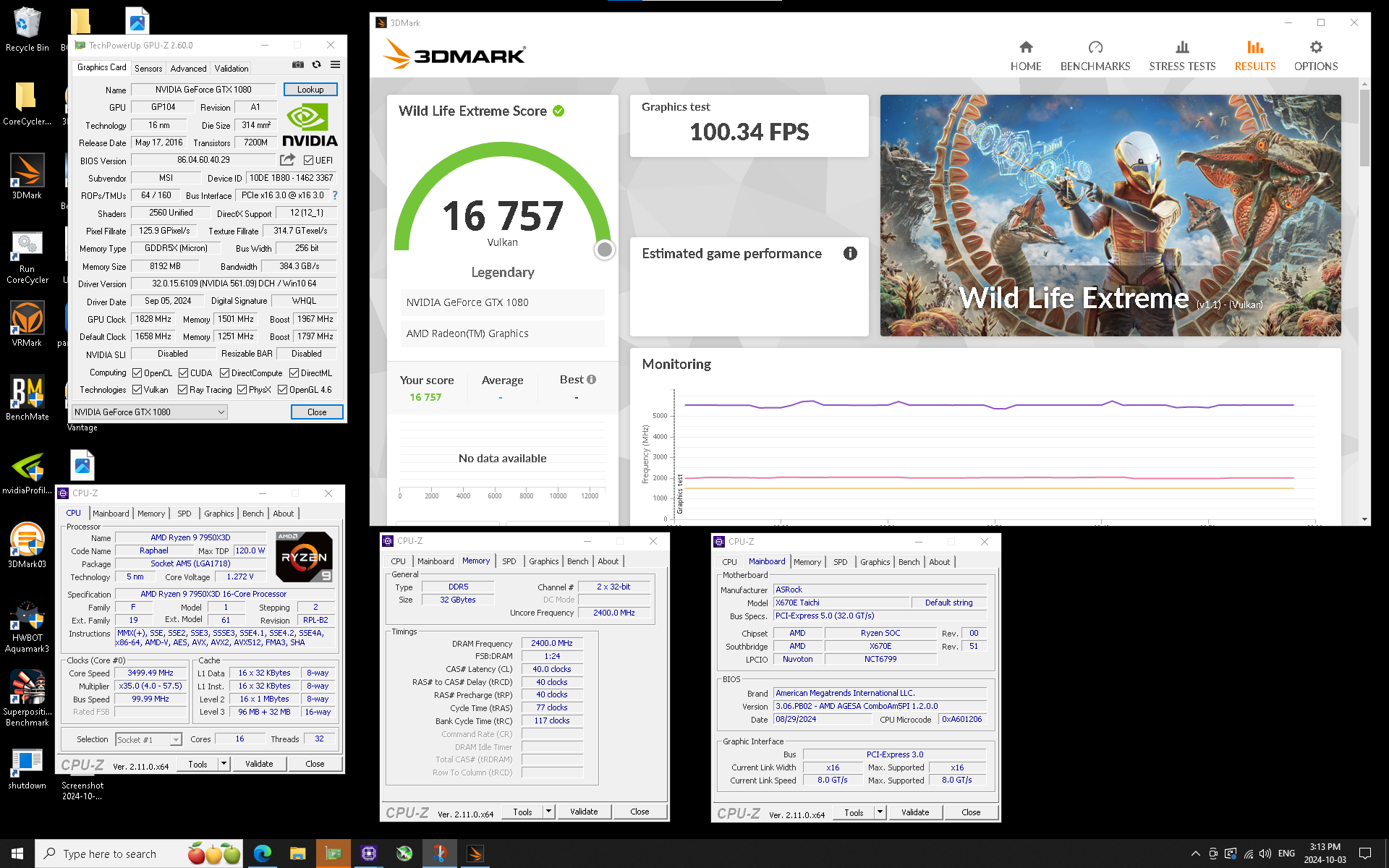Click the Bus Interface question mark in GPU-Z

click(x=334, y=195)
